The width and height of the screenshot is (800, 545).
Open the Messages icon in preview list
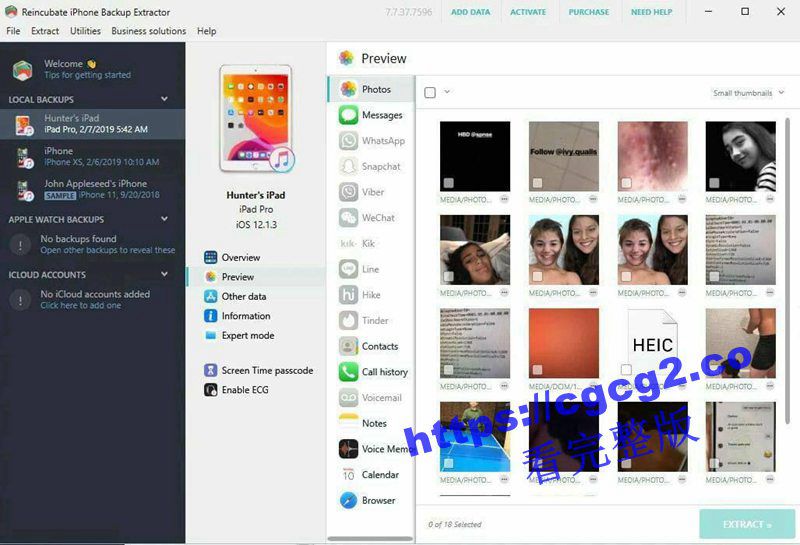(x=348, y=115)
